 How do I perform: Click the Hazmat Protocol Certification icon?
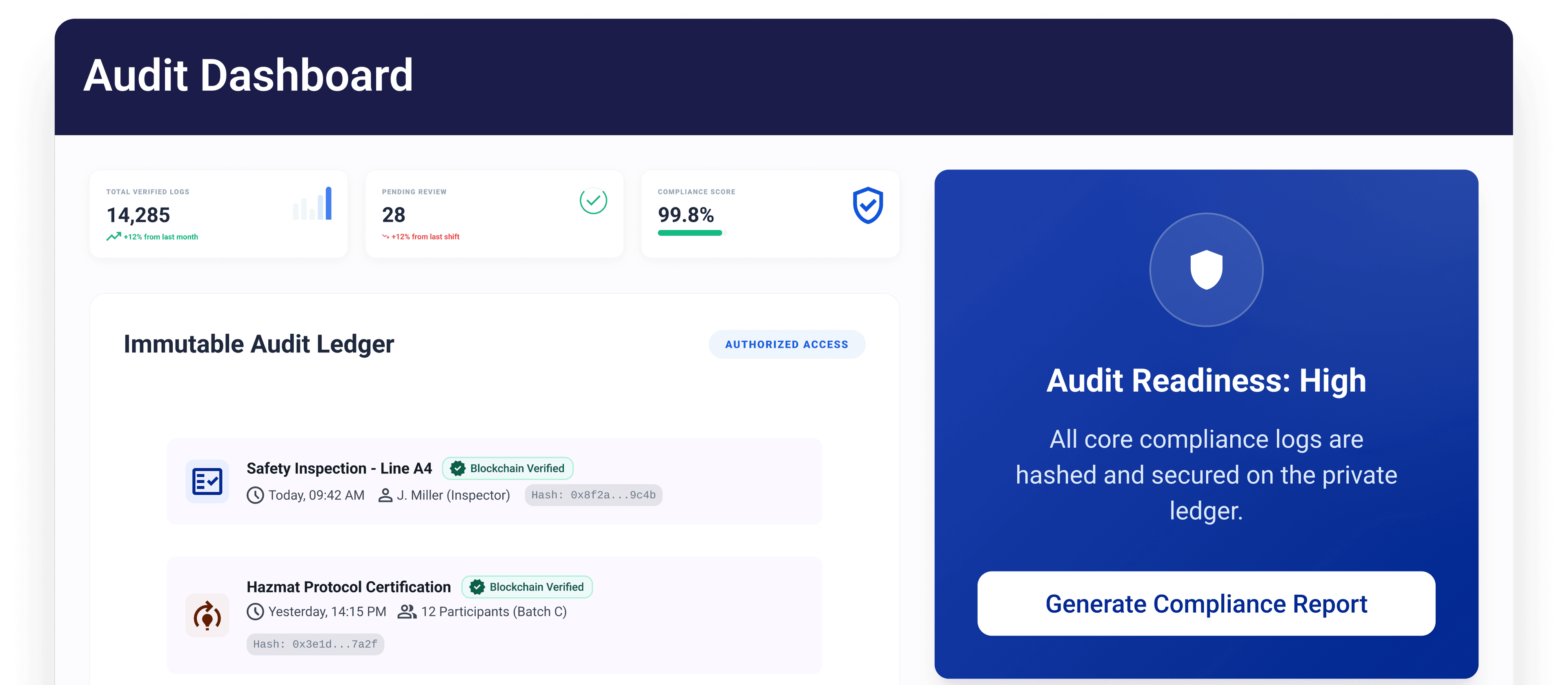tap(207, 615)
